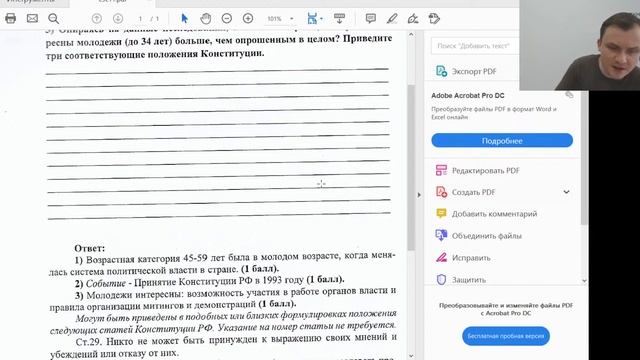This screenshot has height=360, width=640.
Task: Click the current page number field
Action: coord(140,19)
